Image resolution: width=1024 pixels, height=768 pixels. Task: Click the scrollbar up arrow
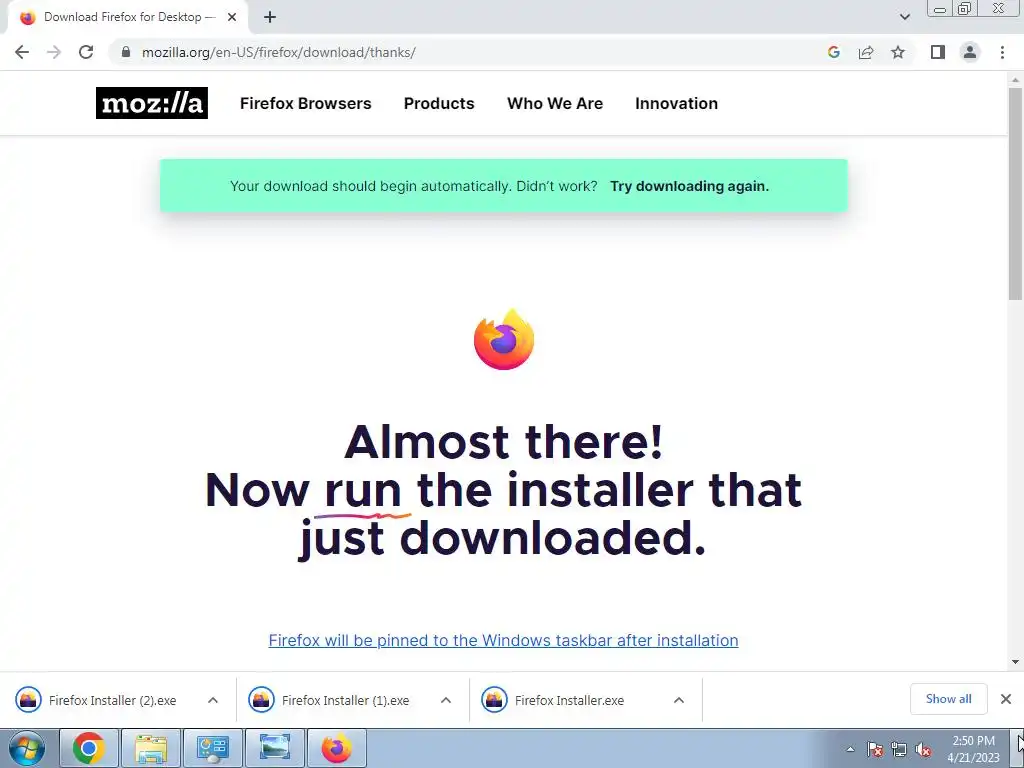pyautogui.click(x=1015, y=80)
